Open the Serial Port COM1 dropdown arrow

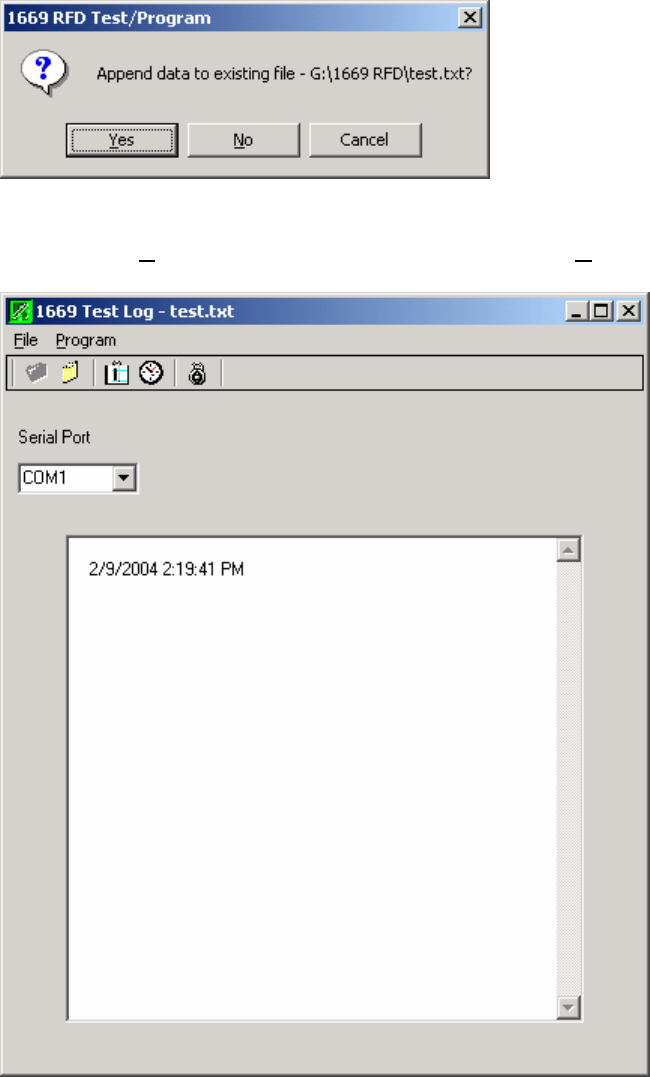click(x=124, y=478)
